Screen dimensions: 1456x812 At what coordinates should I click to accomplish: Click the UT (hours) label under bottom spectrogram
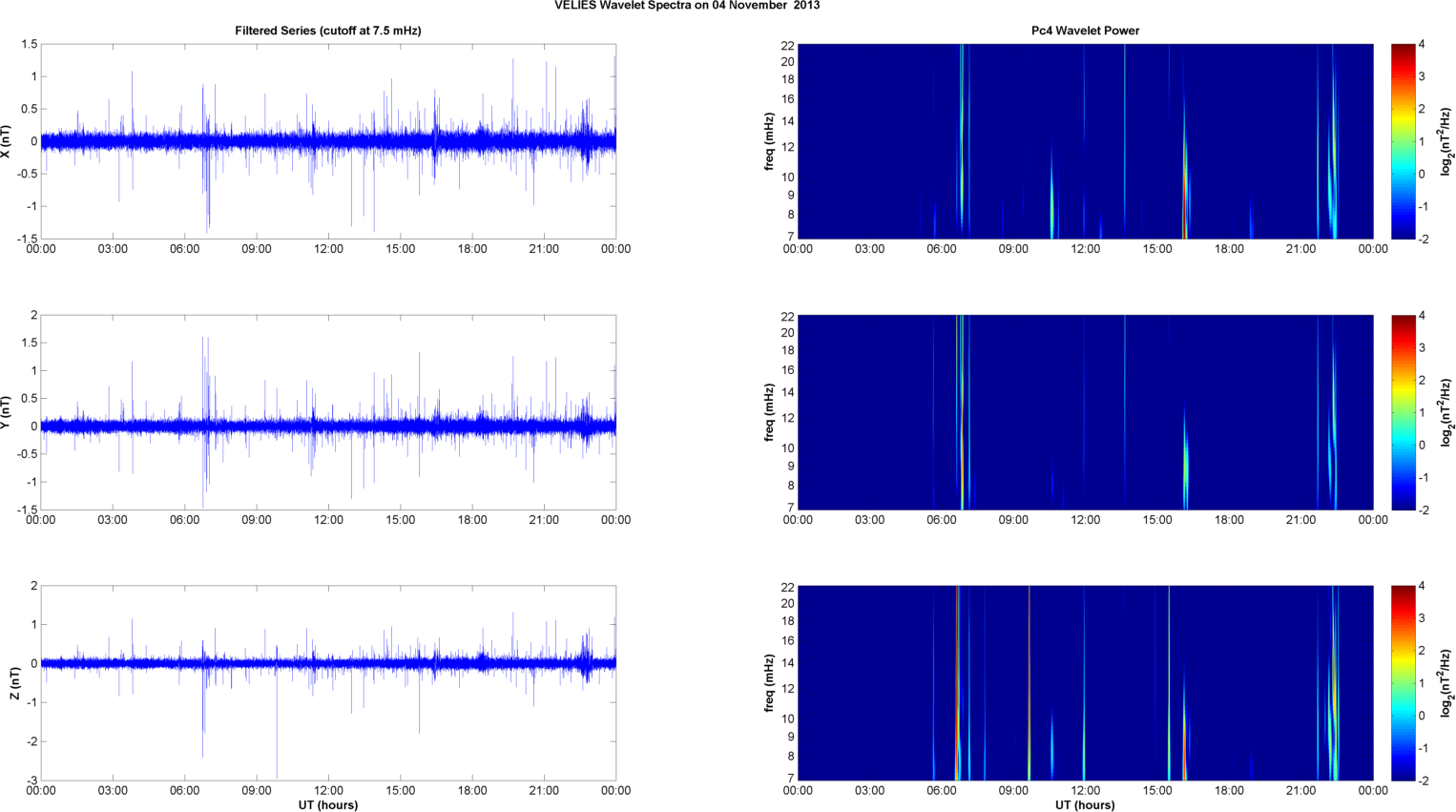point(1085,804)
